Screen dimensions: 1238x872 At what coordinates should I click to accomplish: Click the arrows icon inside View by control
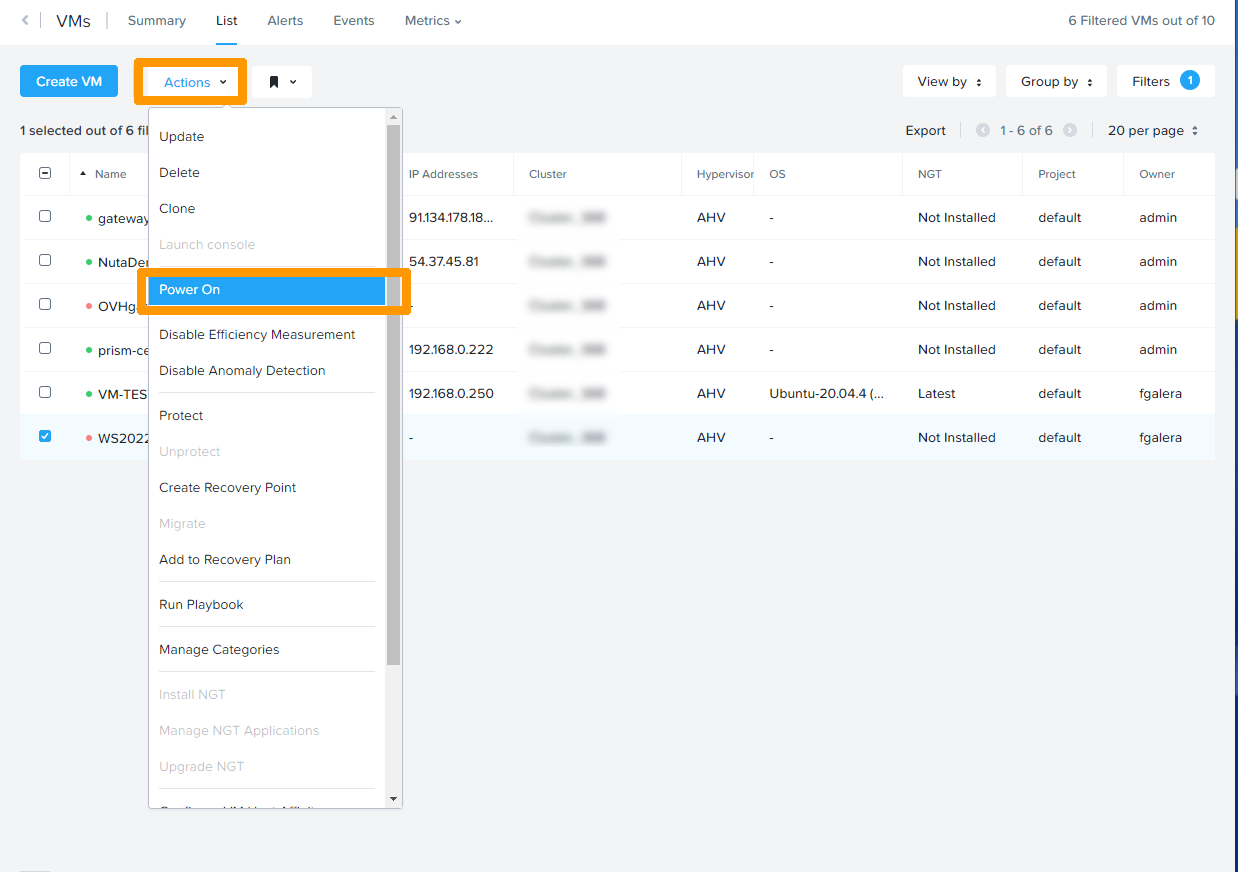coord(978,81)
